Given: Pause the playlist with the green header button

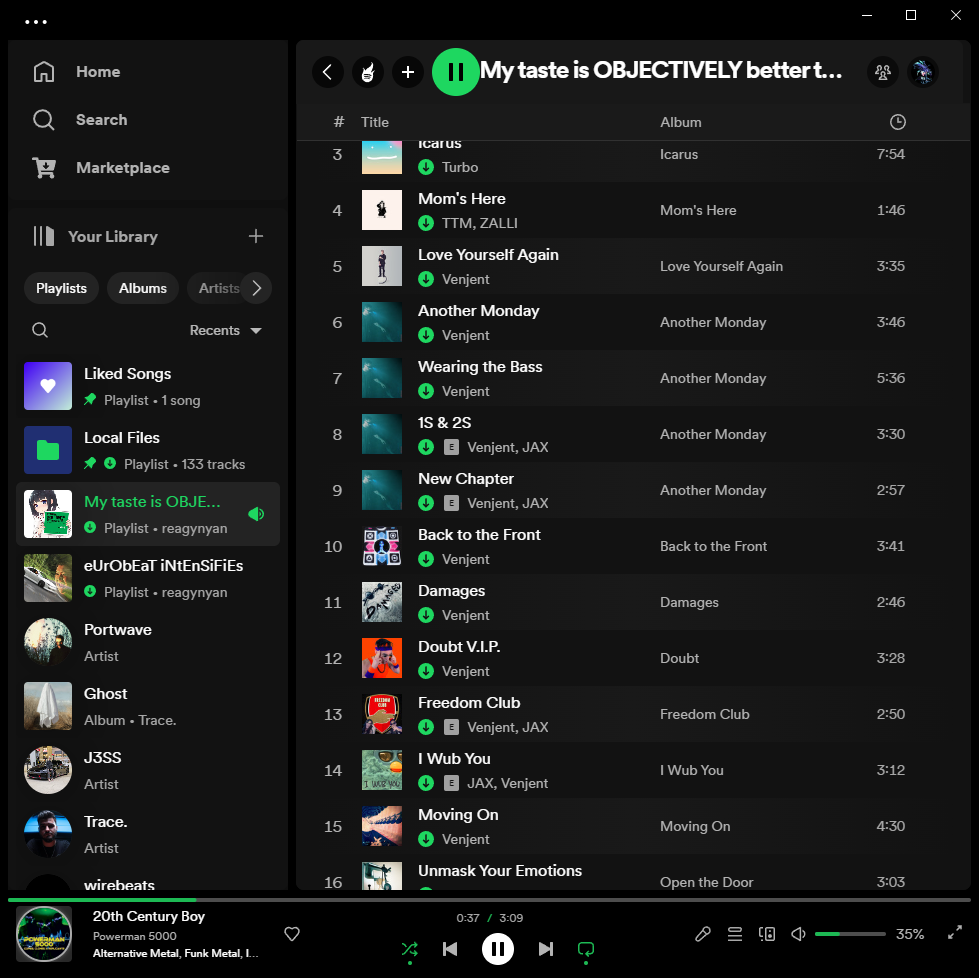Looking at the screenshot, I should click(x=456, y=72).
